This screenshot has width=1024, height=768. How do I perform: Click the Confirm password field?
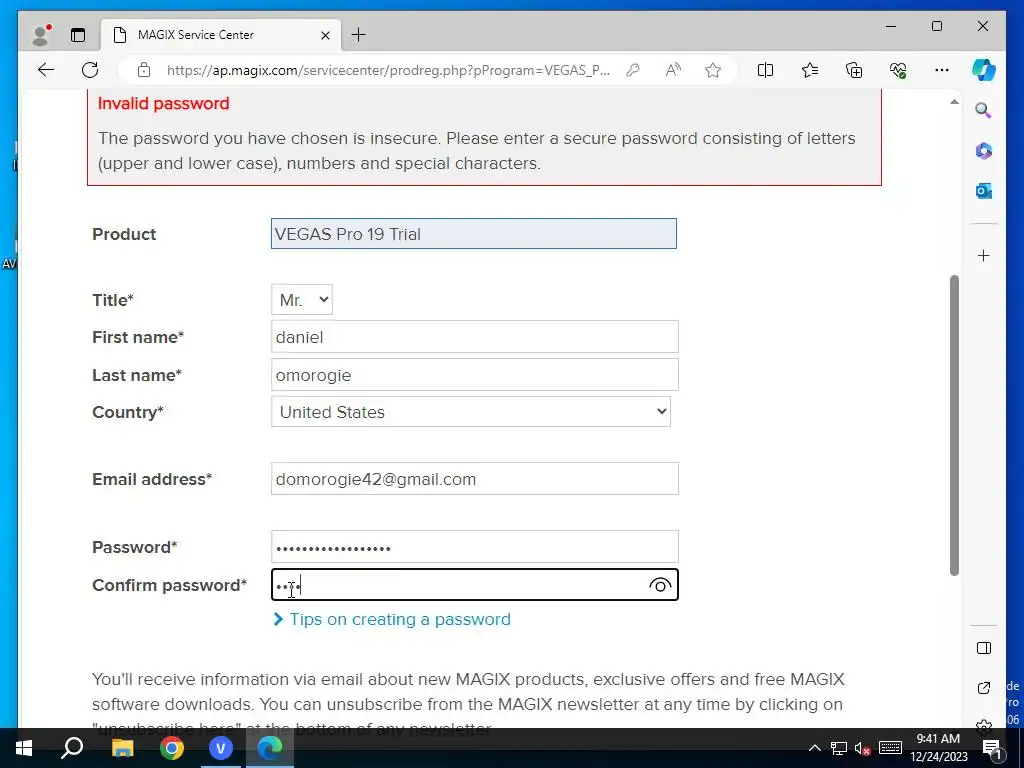click(475, 584)
